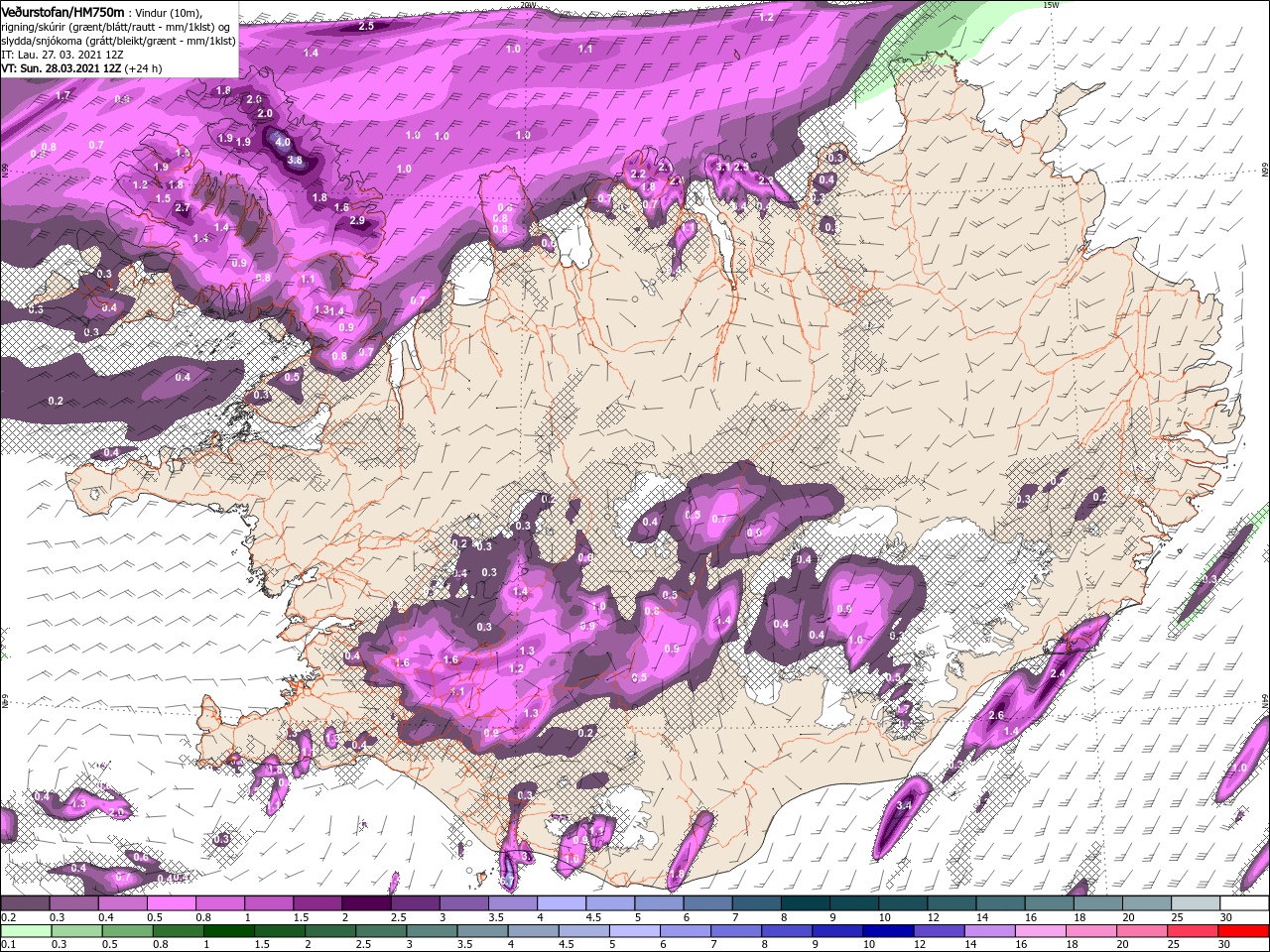
Task: Pick the lavender snow swatch starting at 4
Action: pyautogui.click(x=562, y=903)
